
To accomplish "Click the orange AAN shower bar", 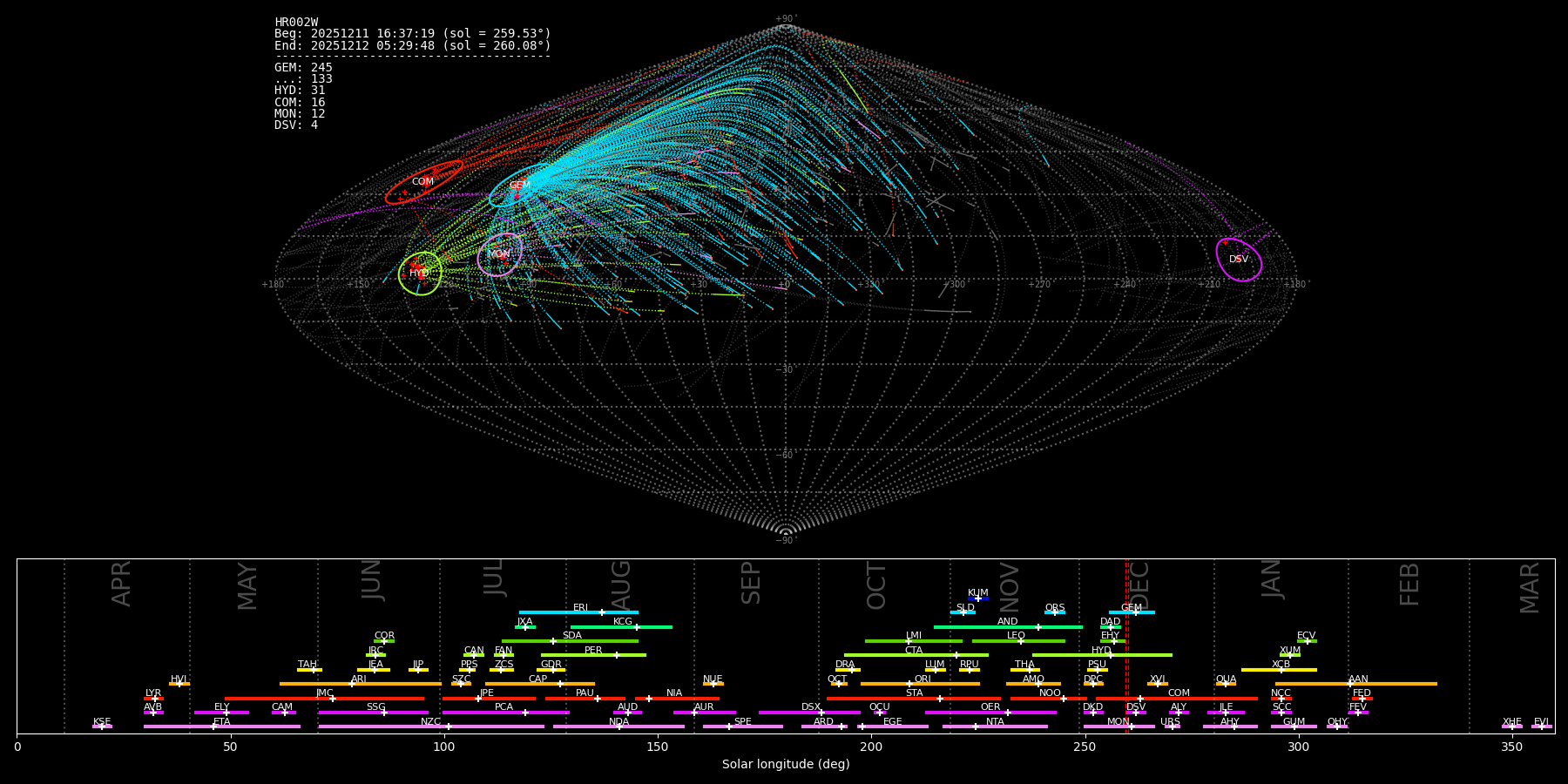I will pyautogui.click(x=1356, y=684).
